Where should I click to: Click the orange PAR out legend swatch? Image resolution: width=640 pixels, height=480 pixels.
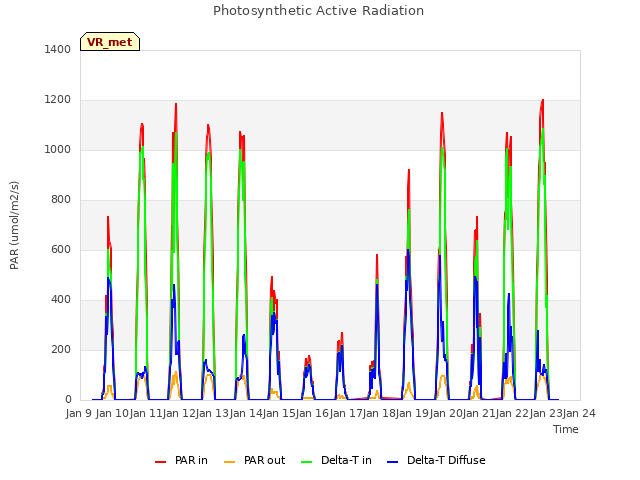click(230, 462)
